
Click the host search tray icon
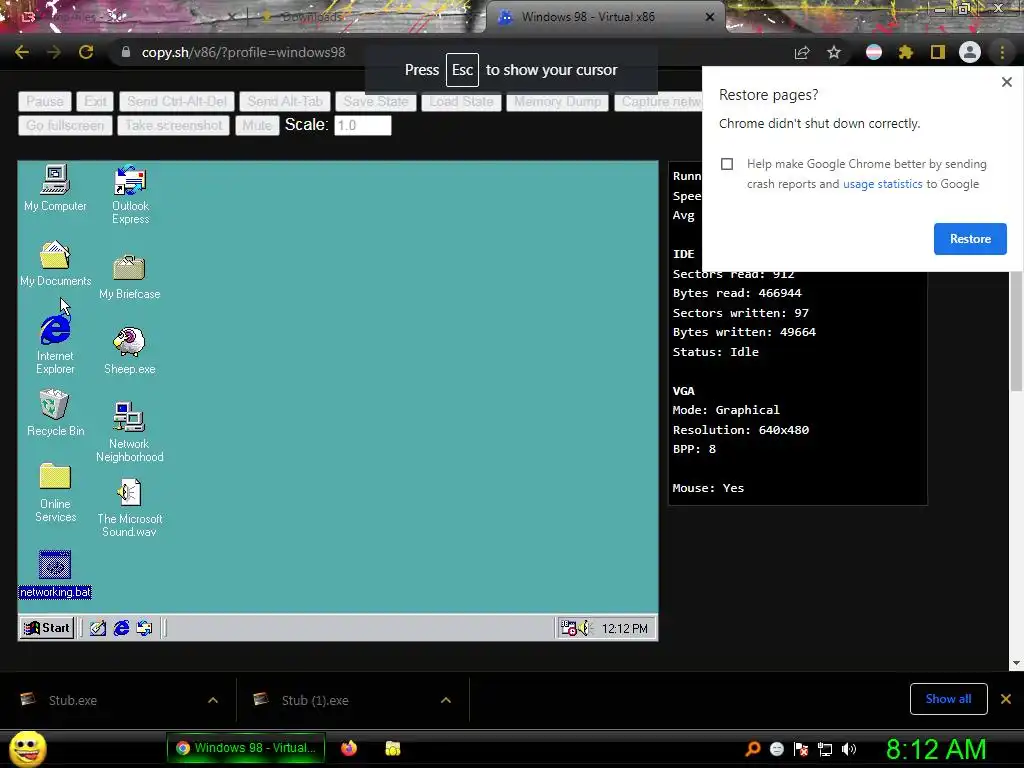752,749
